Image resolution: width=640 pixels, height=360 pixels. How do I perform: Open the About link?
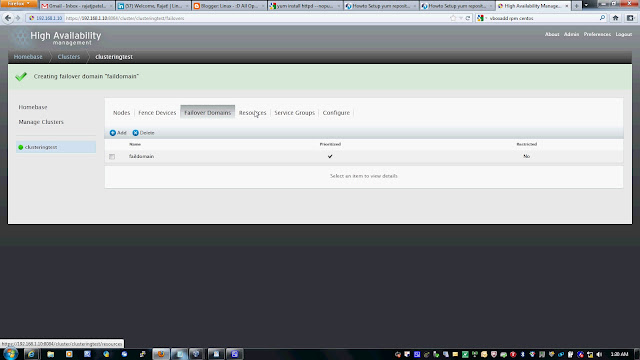552,34
